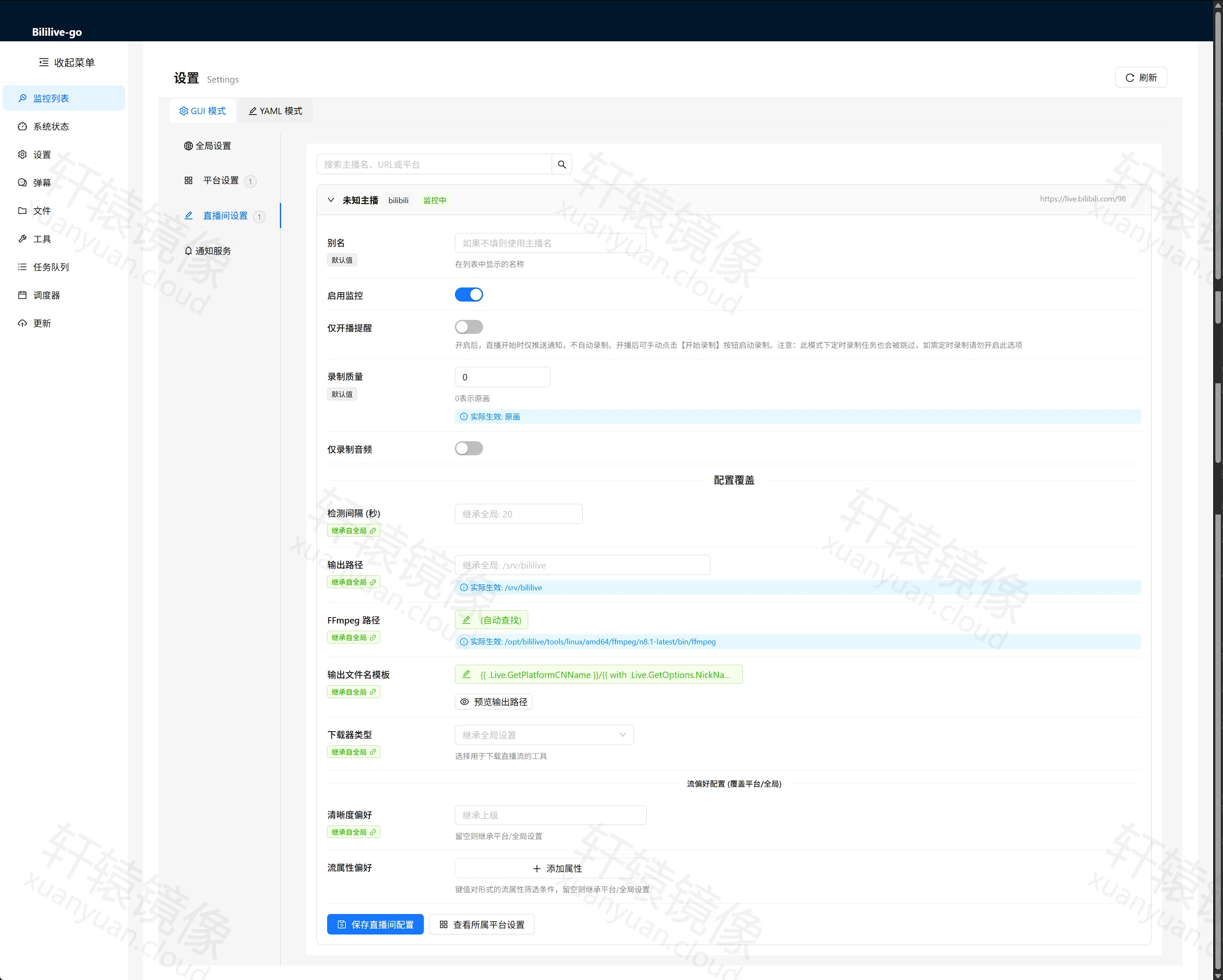Toggle the 启用监控 switch off
This screenshot has height=980, width=1223.
[x=469, y=294]
